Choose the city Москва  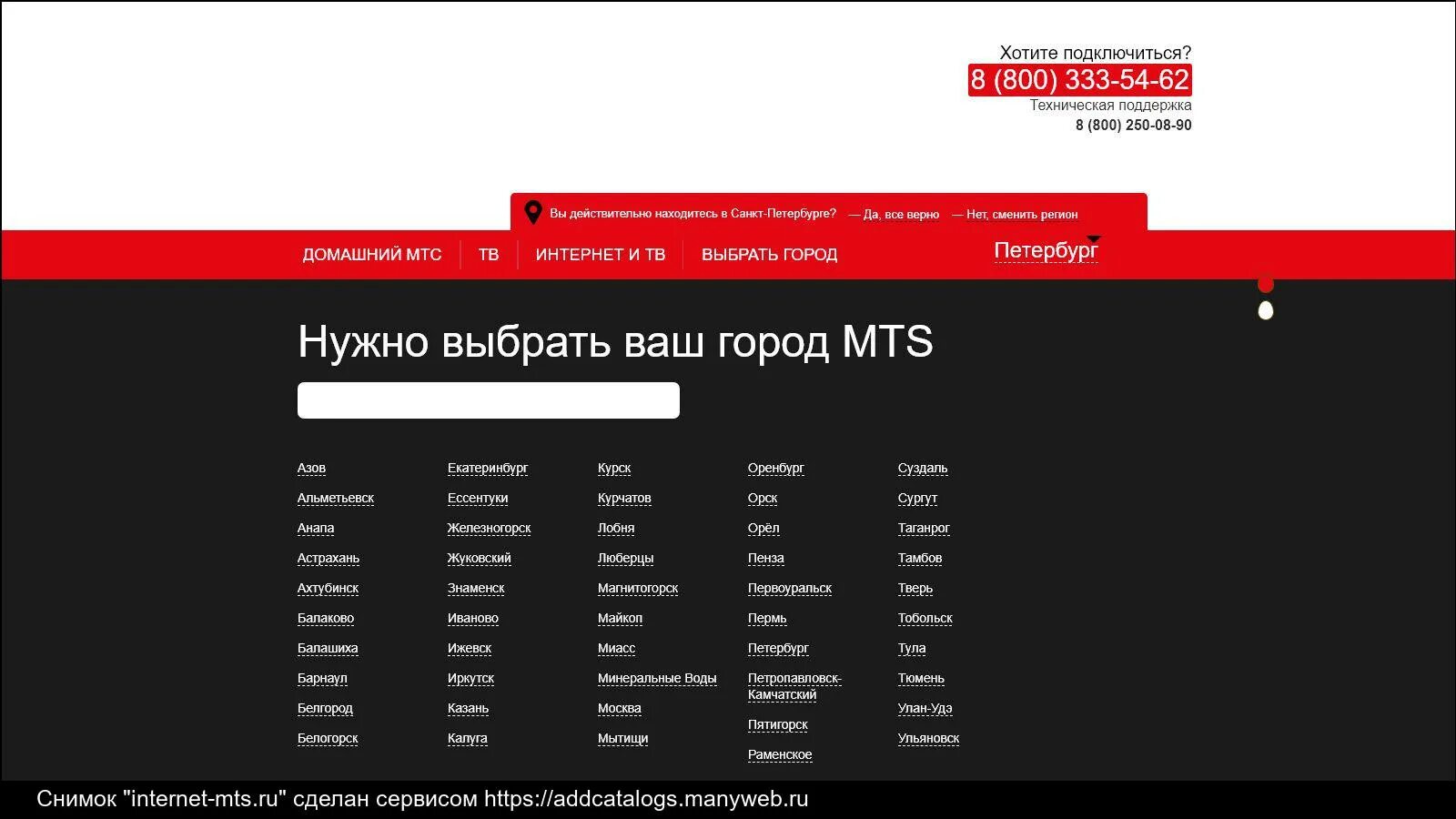pos(619,708)
